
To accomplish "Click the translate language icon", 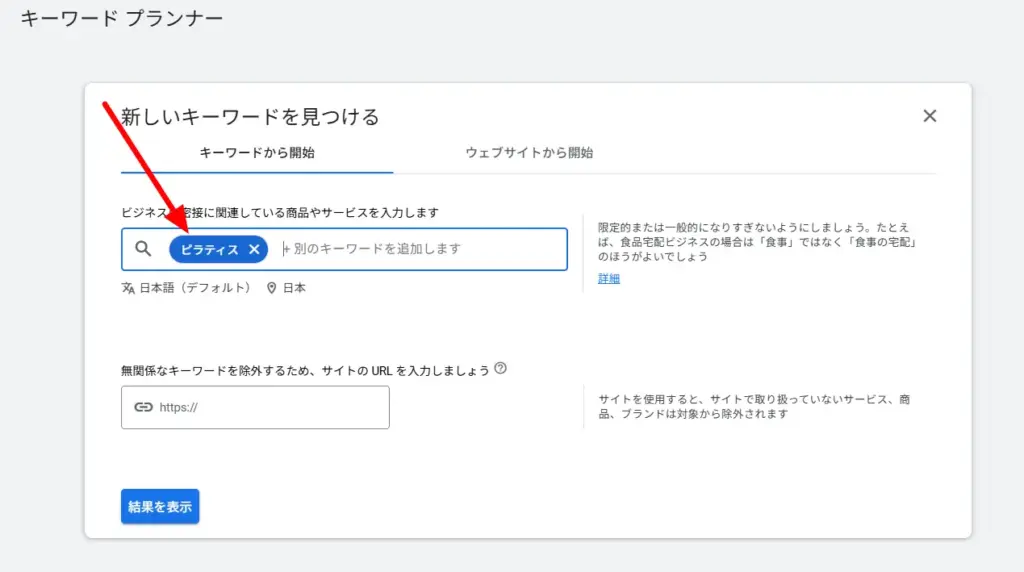I will coord(128,288).
